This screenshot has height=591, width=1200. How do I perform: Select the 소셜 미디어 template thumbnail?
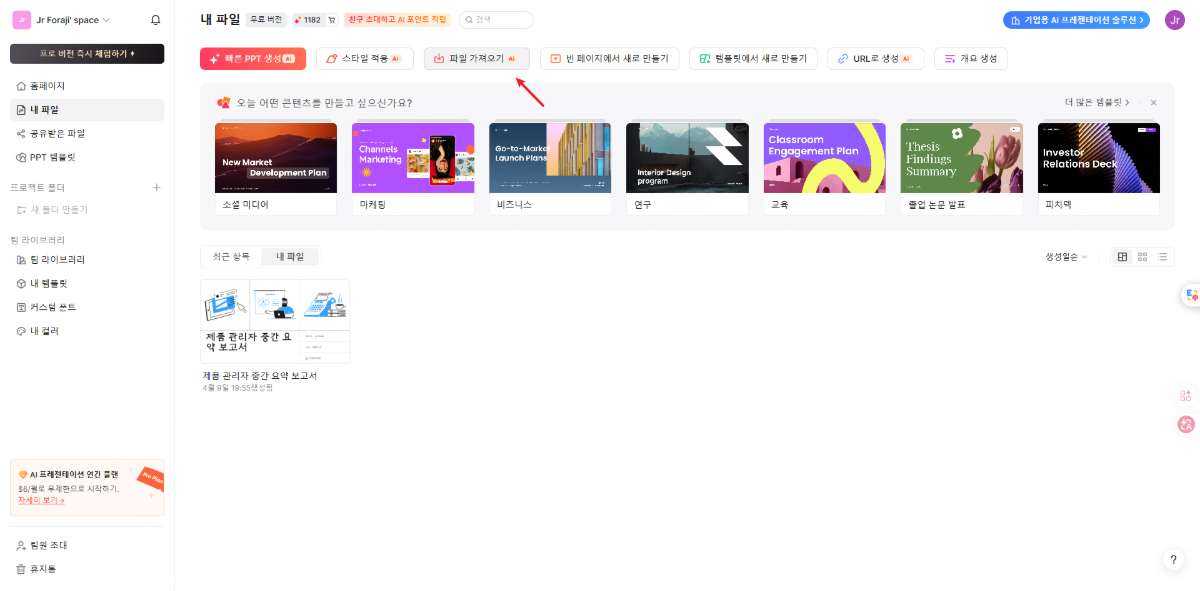tap(276, 158)
